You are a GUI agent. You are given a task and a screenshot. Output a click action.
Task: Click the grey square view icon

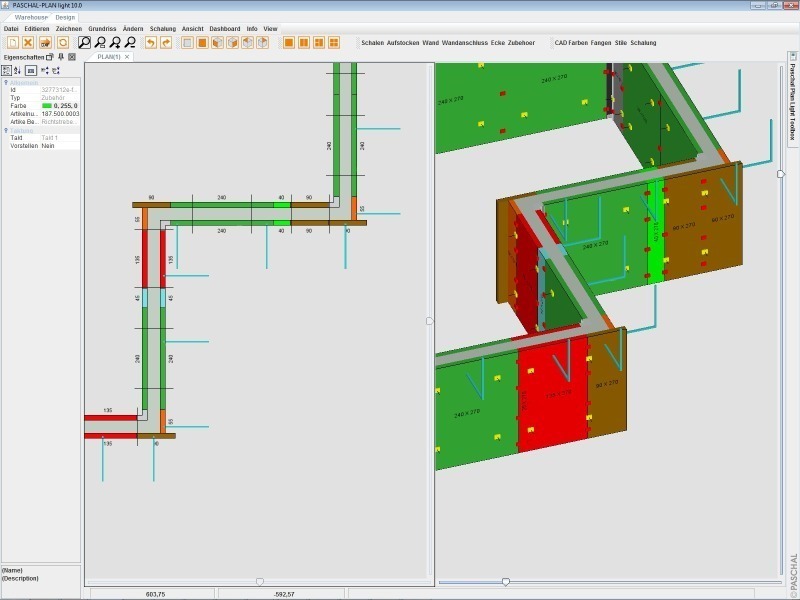click(187, 43)
